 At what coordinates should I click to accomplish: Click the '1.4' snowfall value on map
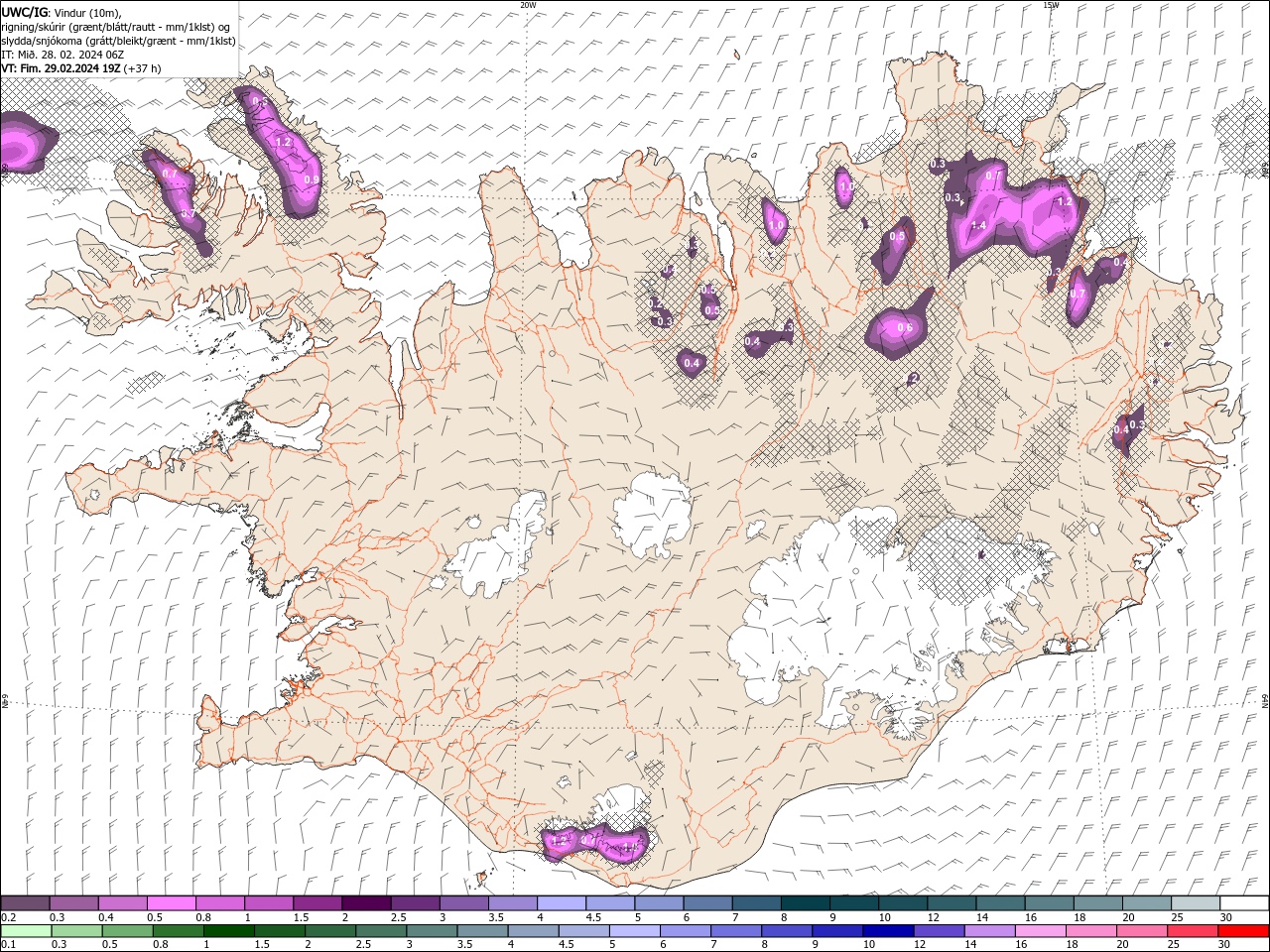pos(978,226)
